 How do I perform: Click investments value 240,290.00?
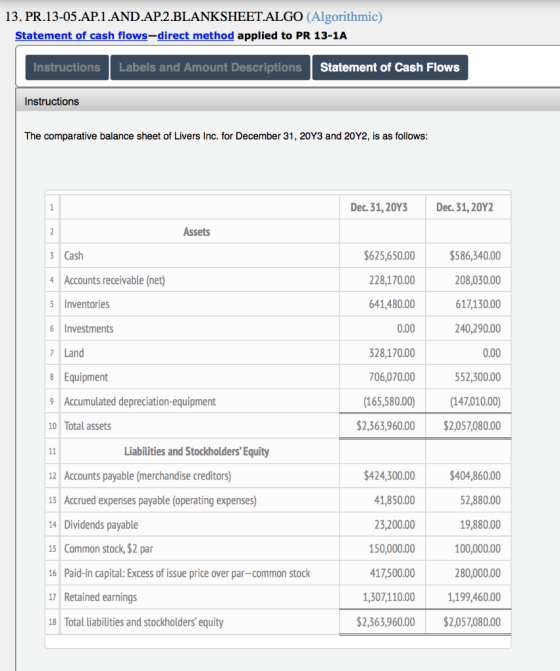[477, 328]
